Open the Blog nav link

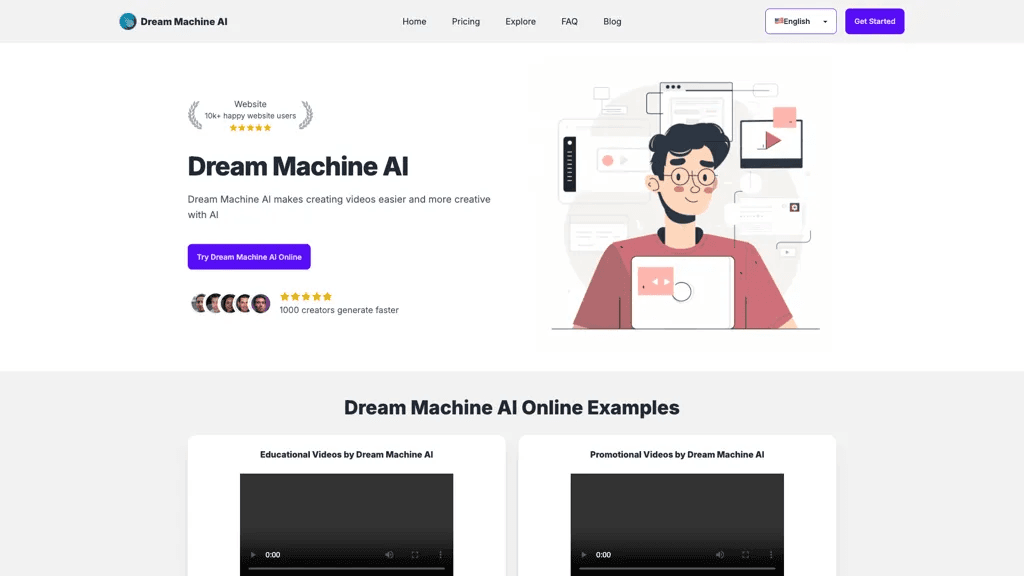pyautogui.click(x=612, y=22)
